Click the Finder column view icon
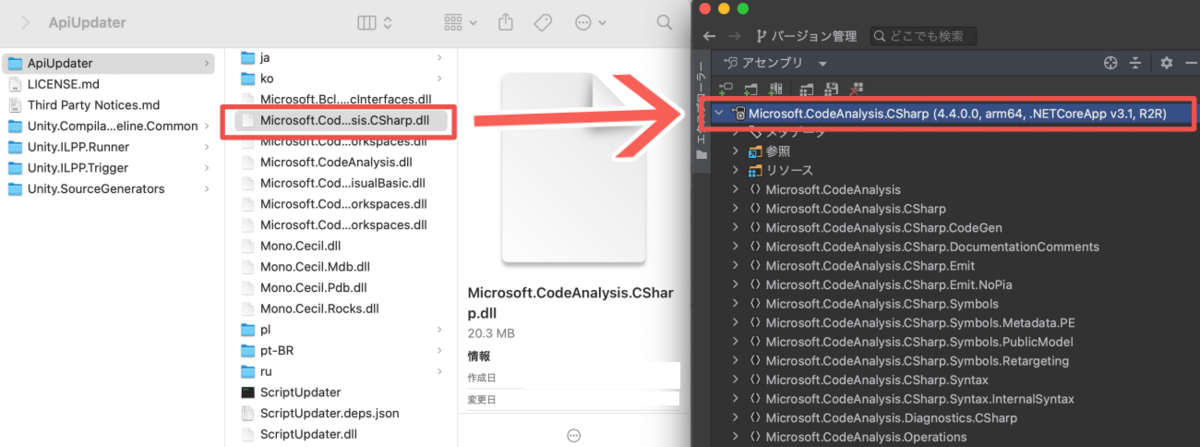 coord(365,22)
